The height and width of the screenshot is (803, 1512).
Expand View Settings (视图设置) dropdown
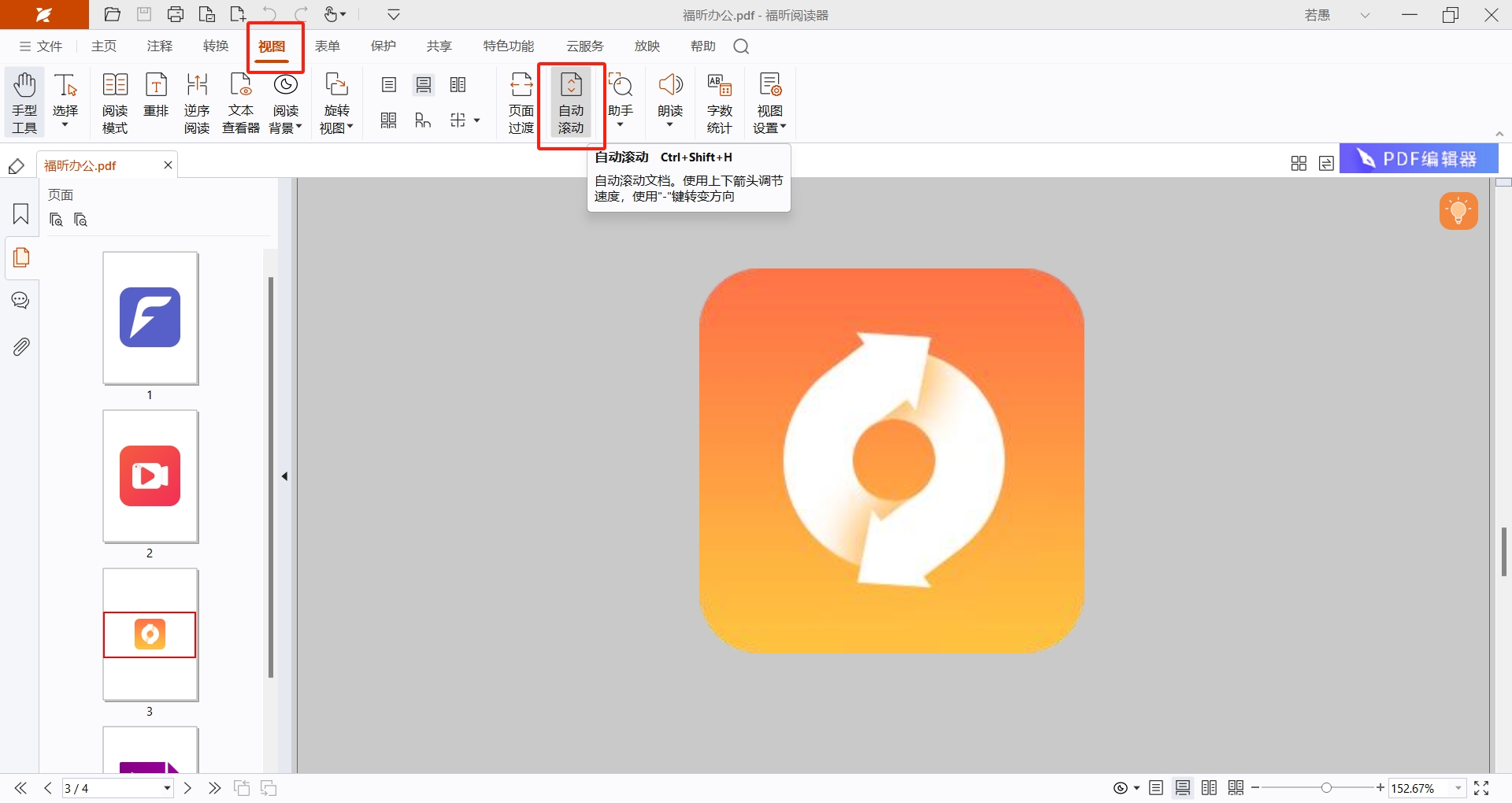(x=784, y=127)
